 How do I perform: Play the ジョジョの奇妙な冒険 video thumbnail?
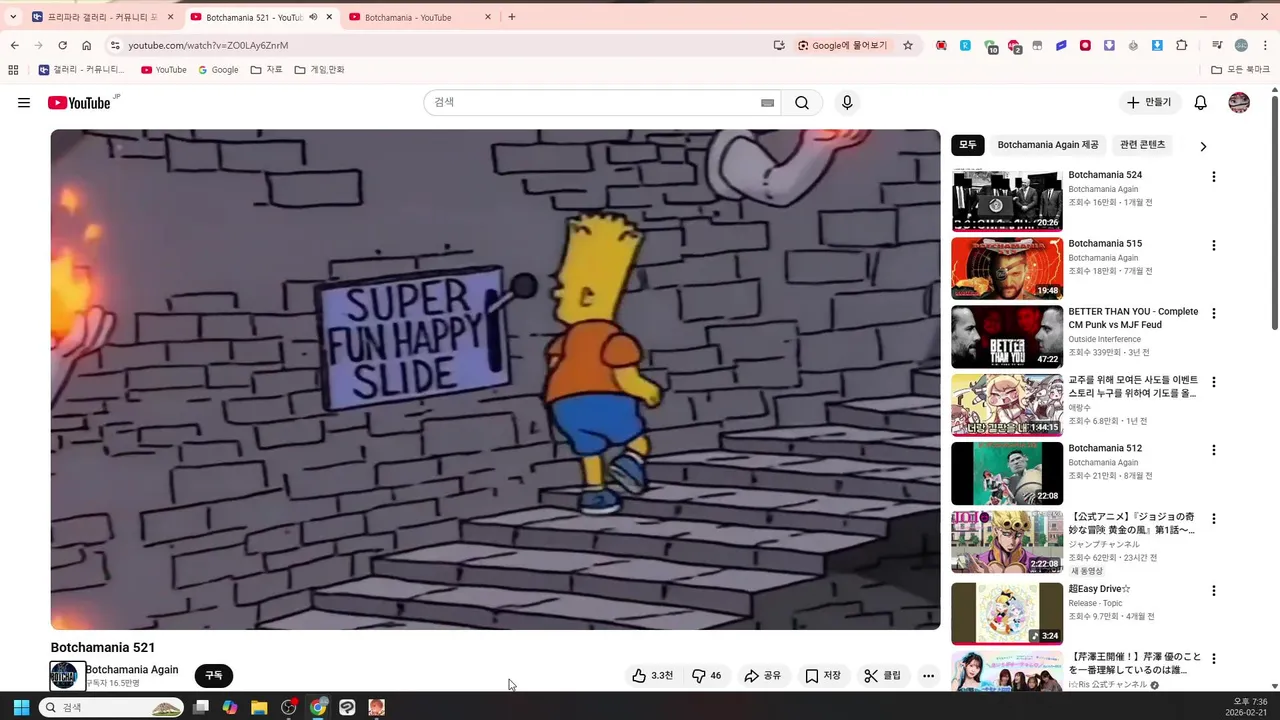point(1007,542)
